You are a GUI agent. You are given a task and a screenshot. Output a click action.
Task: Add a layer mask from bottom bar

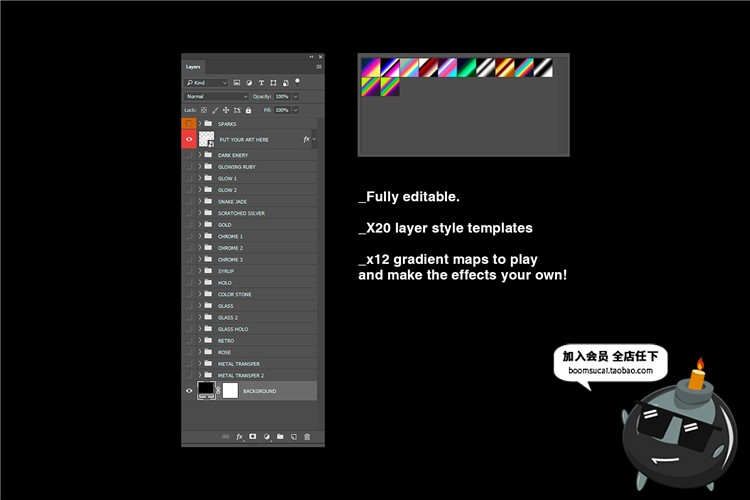tap(253, 437)
